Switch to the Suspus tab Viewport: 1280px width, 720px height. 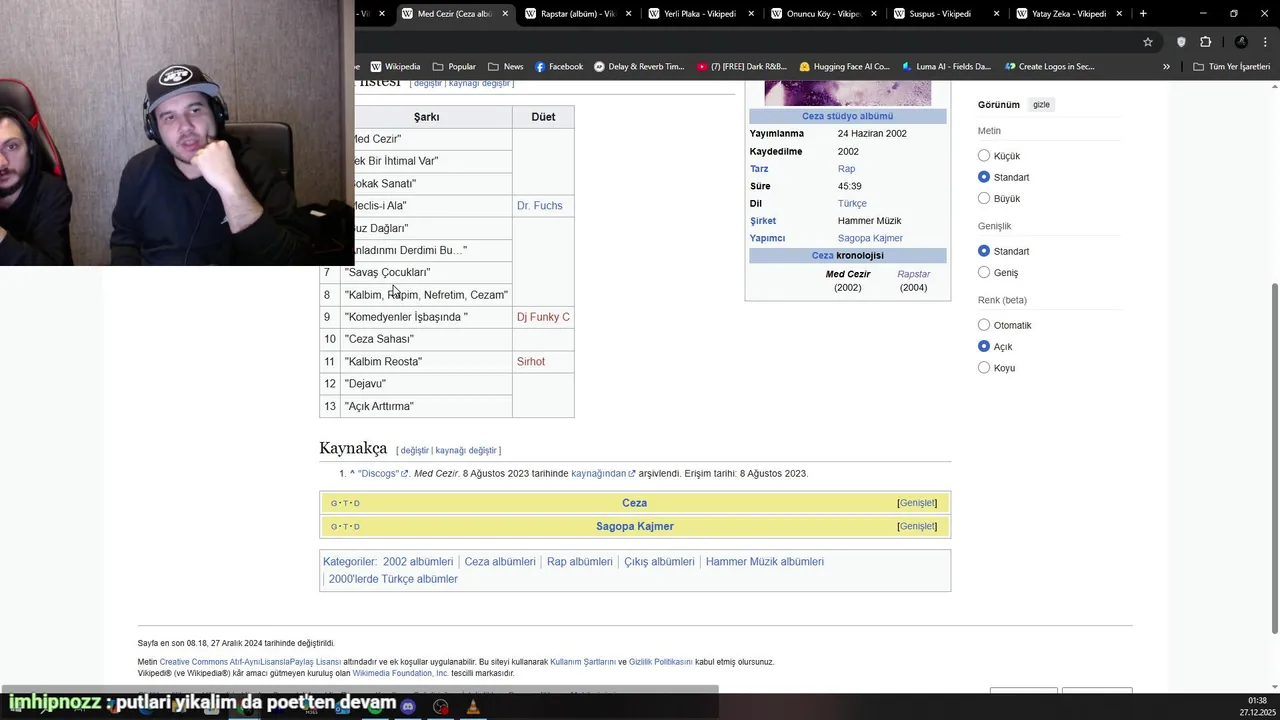[944, 14]
